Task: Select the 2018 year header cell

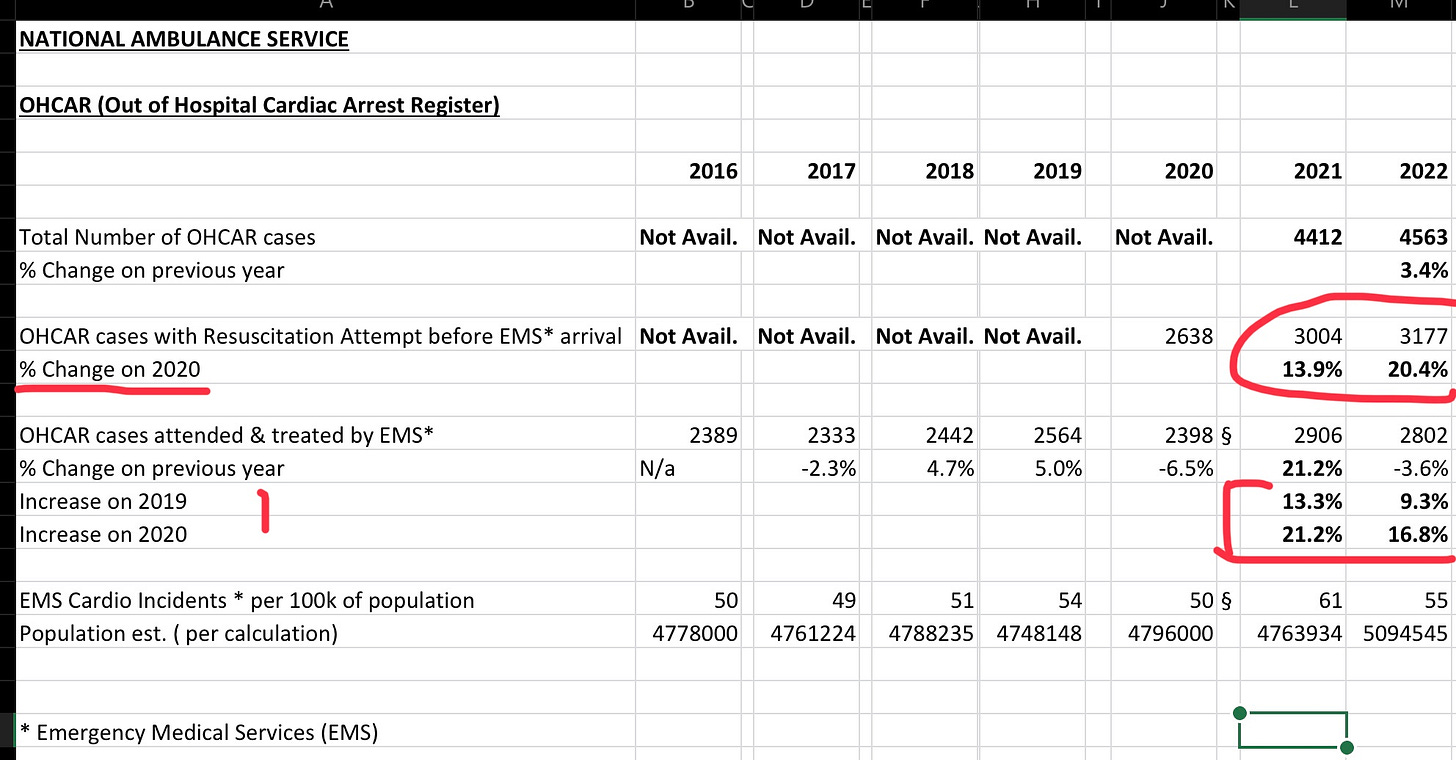Action: click(950, 171)
